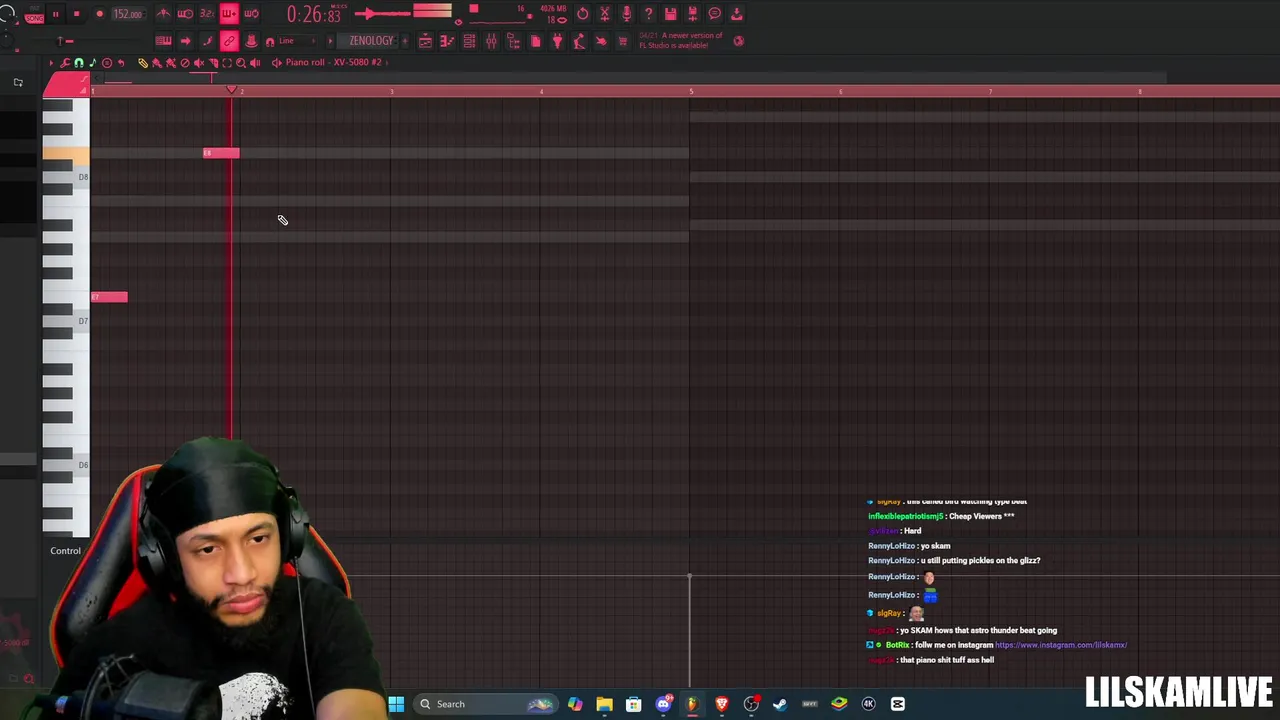Save project with the floppy disk icon

671,14
